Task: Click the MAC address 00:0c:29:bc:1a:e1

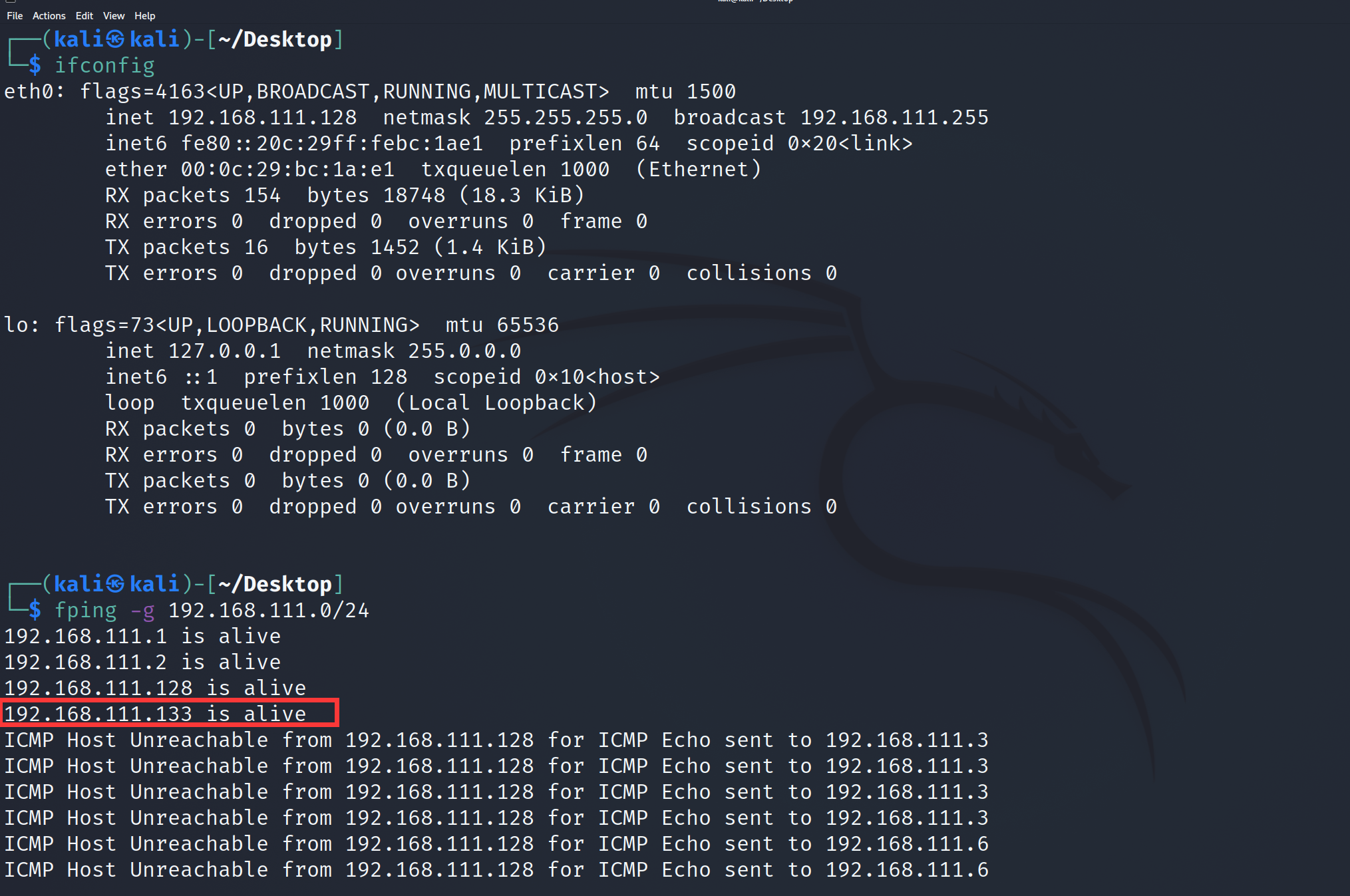Action: coord(287,170)
